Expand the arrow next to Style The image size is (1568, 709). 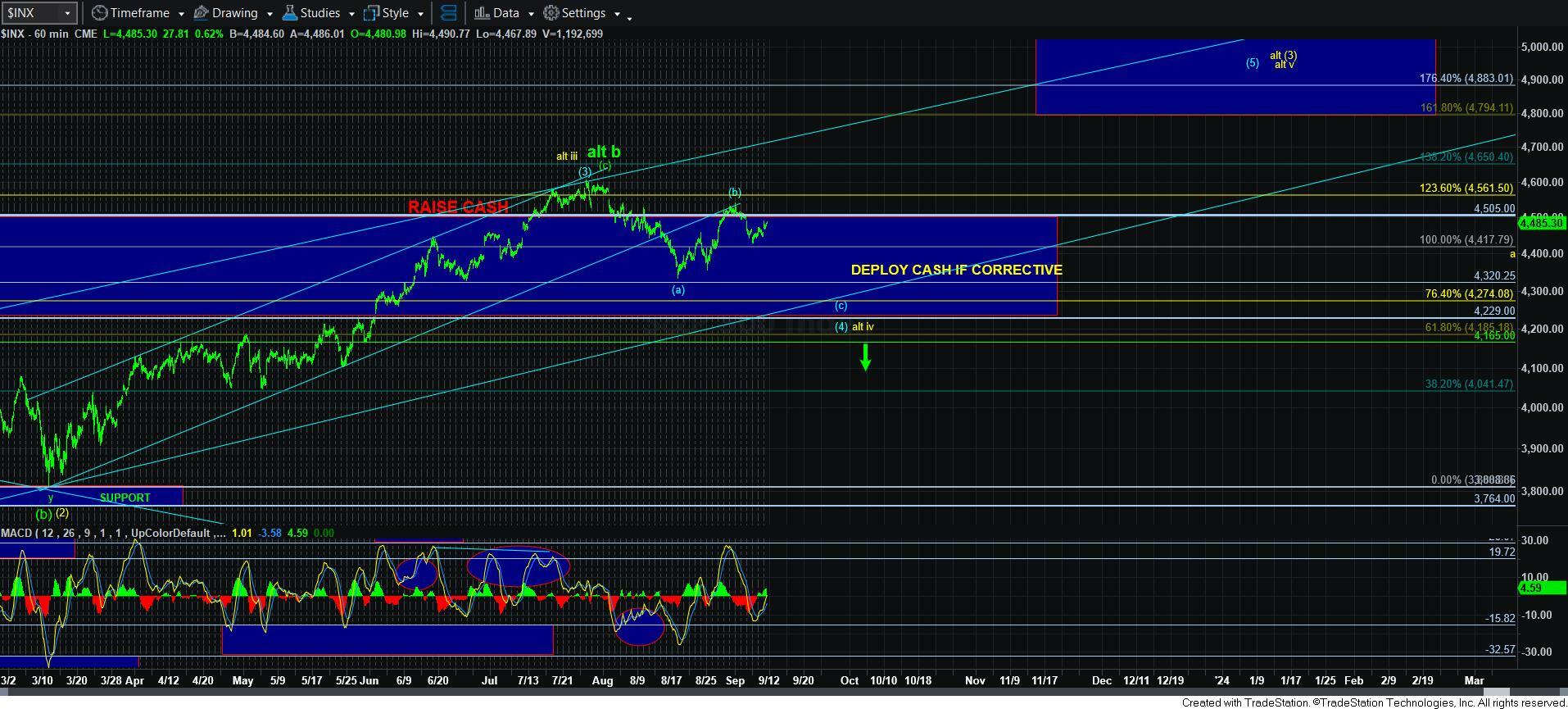coord(420,14)
